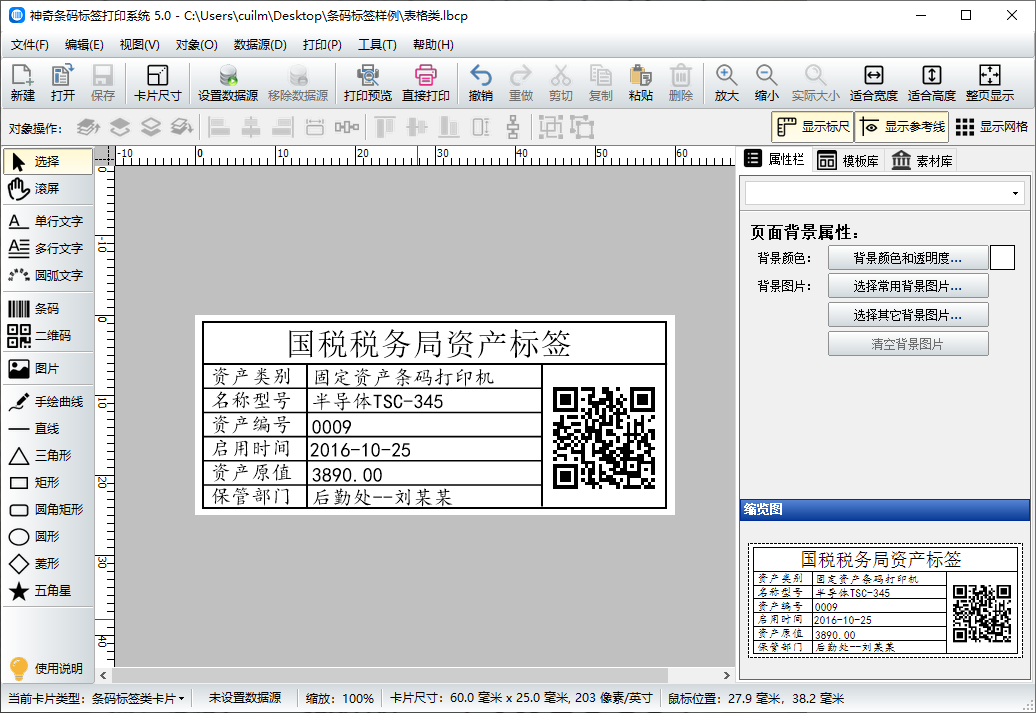Open the 视图(V) menu

(139, 45)
